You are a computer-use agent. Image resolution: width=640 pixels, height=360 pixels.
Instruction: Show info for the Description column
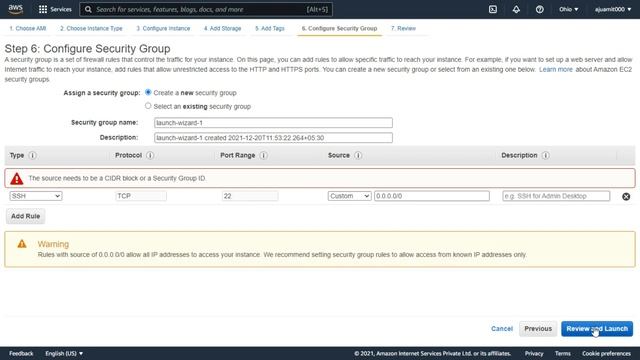point(546,156)
